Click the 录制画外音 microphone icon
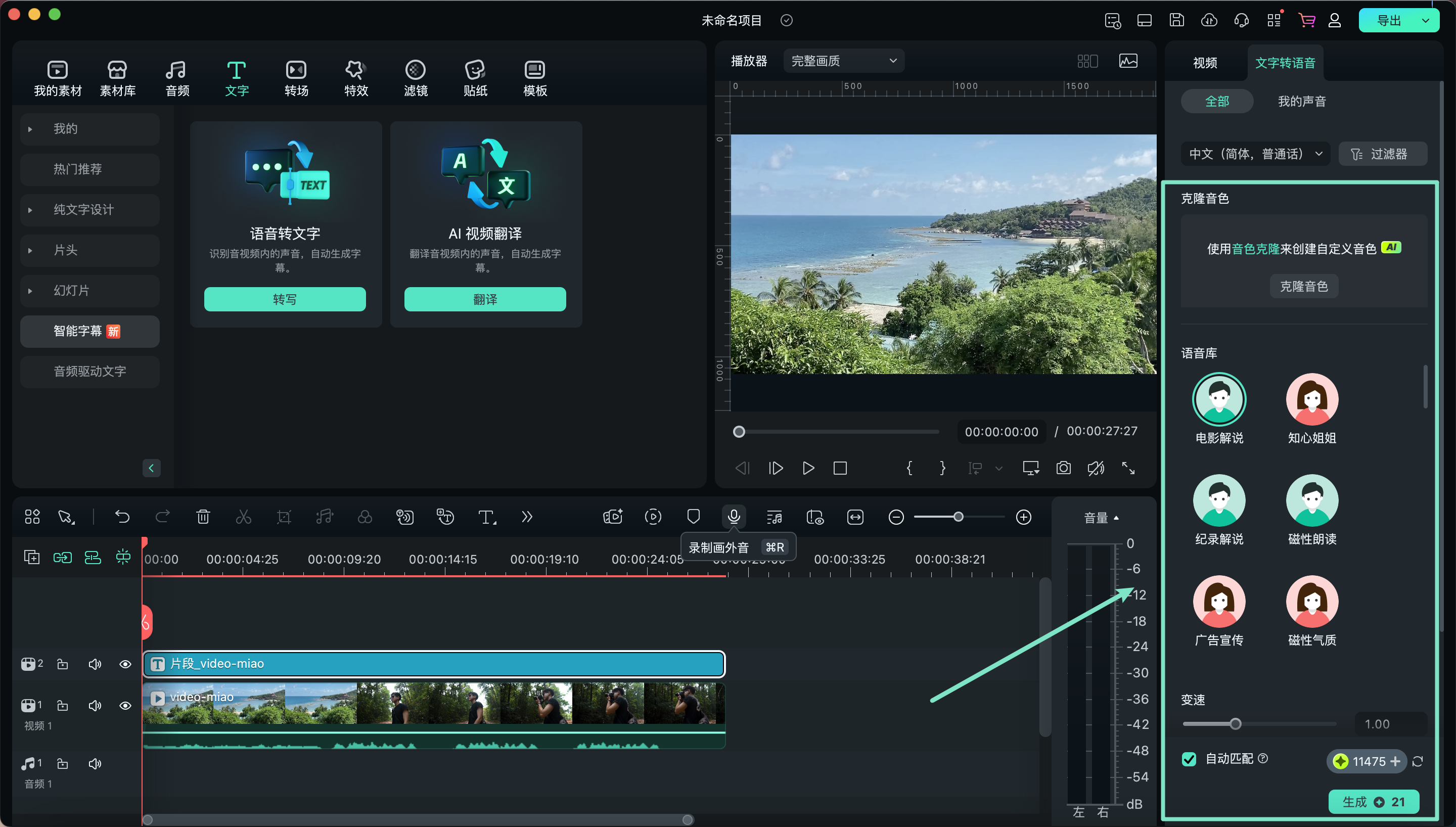The height and width of the screenshot is (827, 1456). coord(734,517)
